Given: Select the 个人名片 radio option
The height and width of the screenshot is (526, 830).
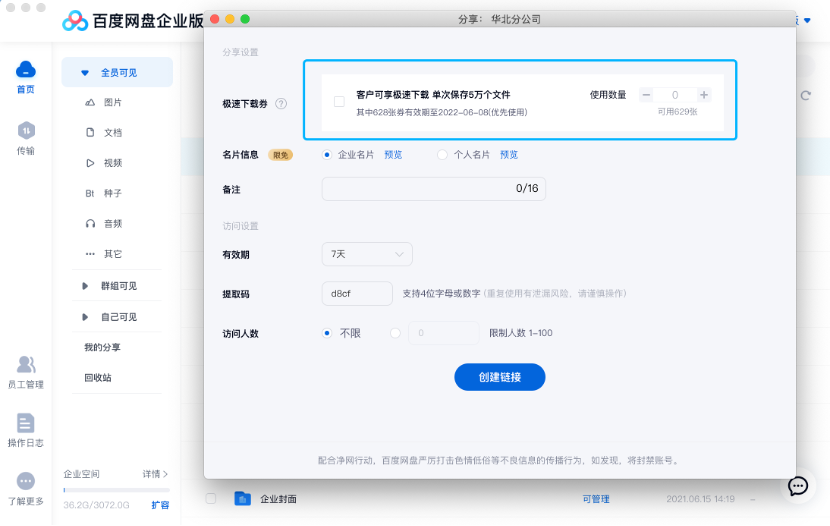Looking at the screenshot, I should (x=442, y=155).
